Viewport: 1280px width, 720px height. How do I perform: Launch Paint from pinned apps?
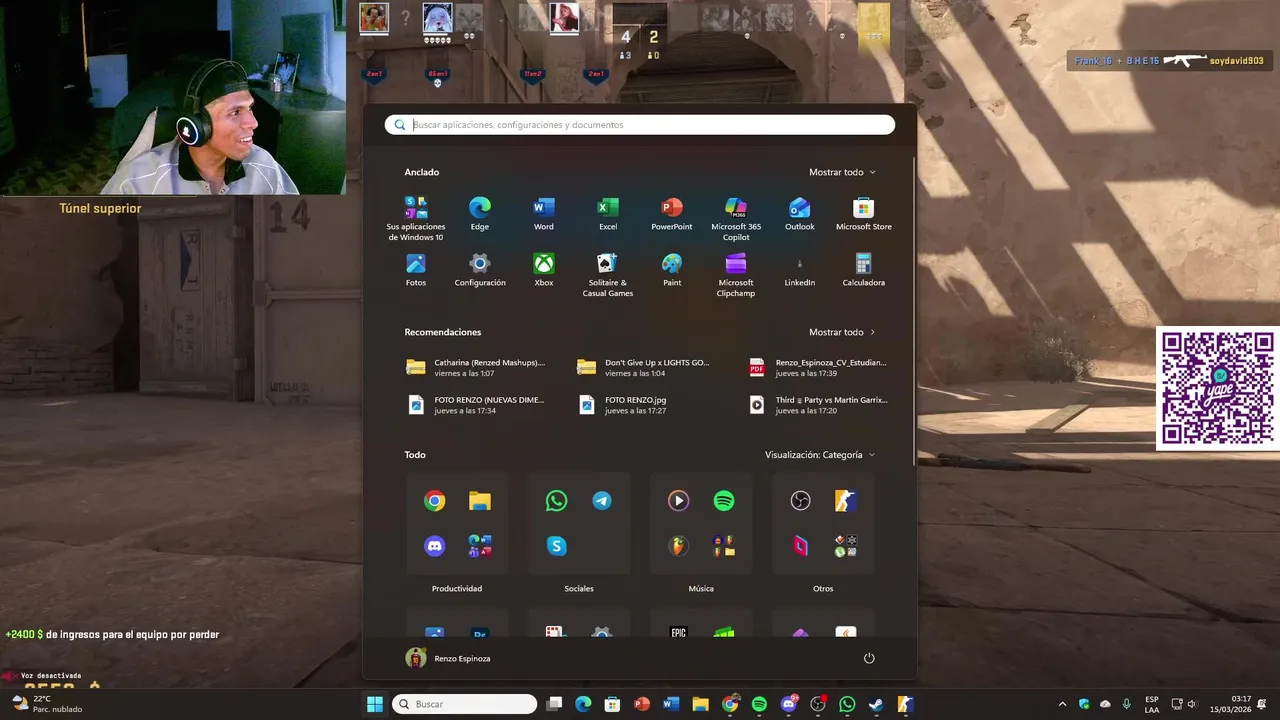pos(672,270)
